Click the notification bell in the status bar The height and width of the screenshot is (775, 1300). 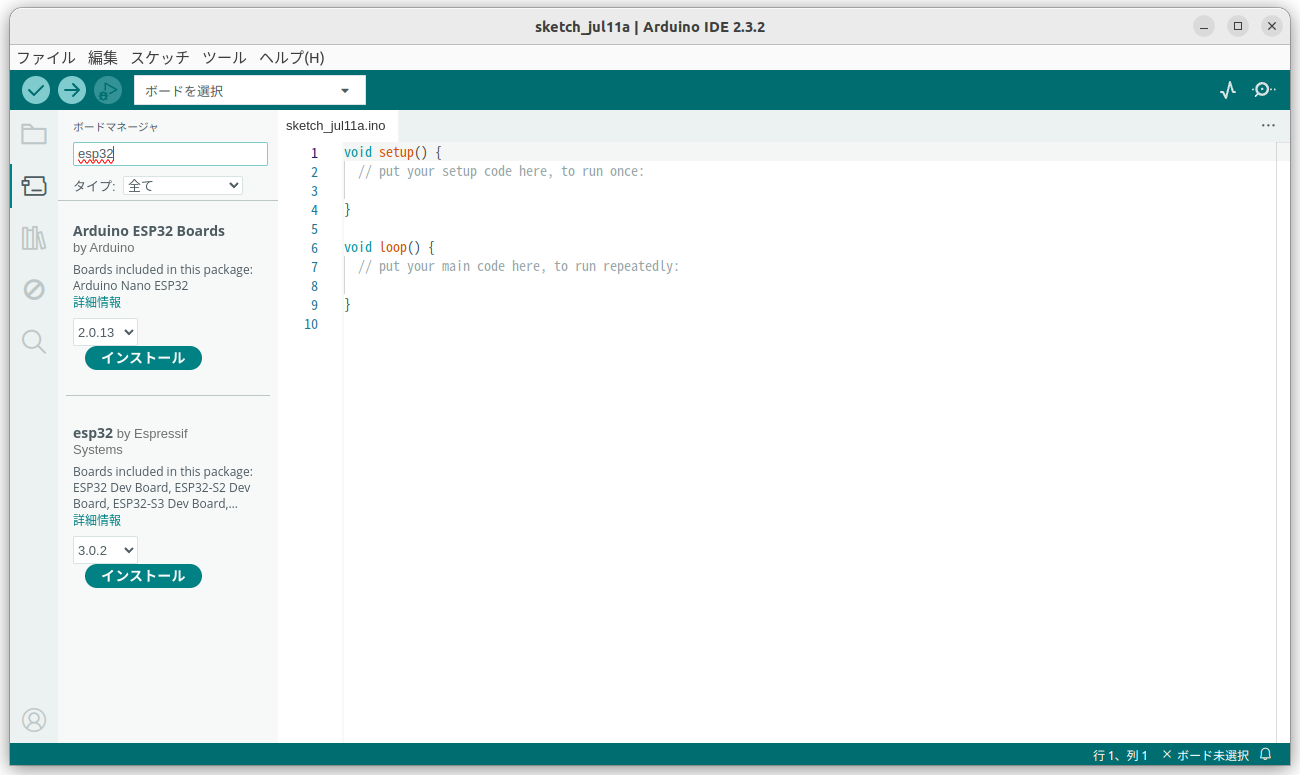coord(1264,755)
